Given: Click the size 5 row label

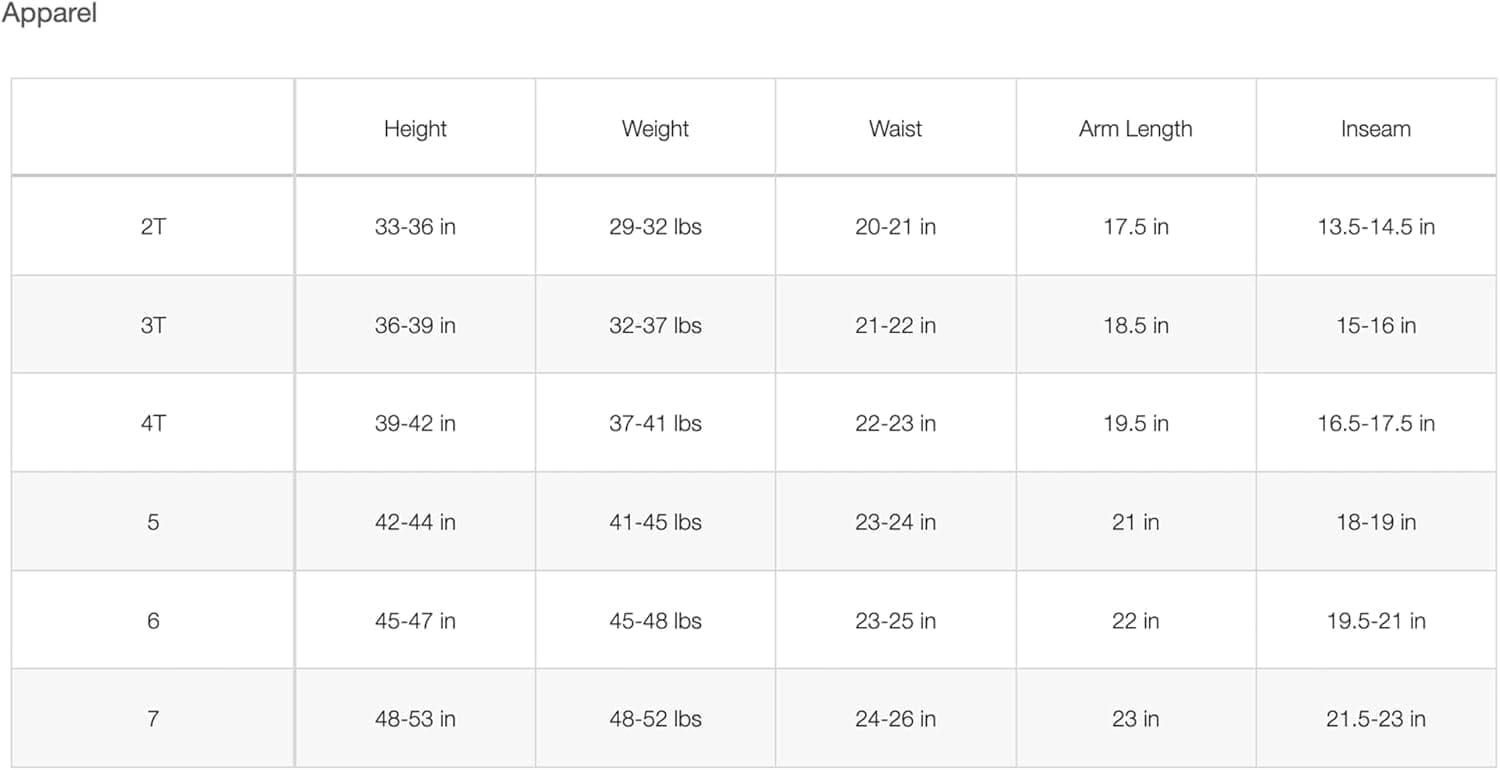Looking at the screenshot, I should [x=153, y=522].
